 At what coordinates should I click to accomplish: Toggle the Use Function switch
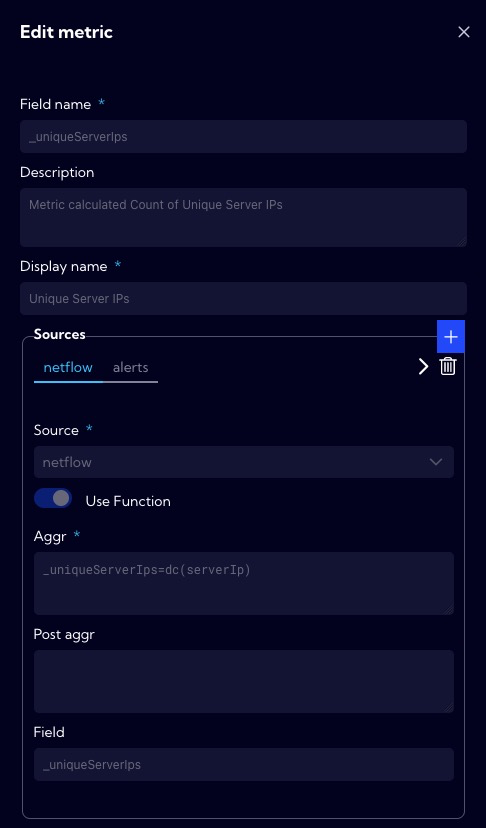pos(53,498)
